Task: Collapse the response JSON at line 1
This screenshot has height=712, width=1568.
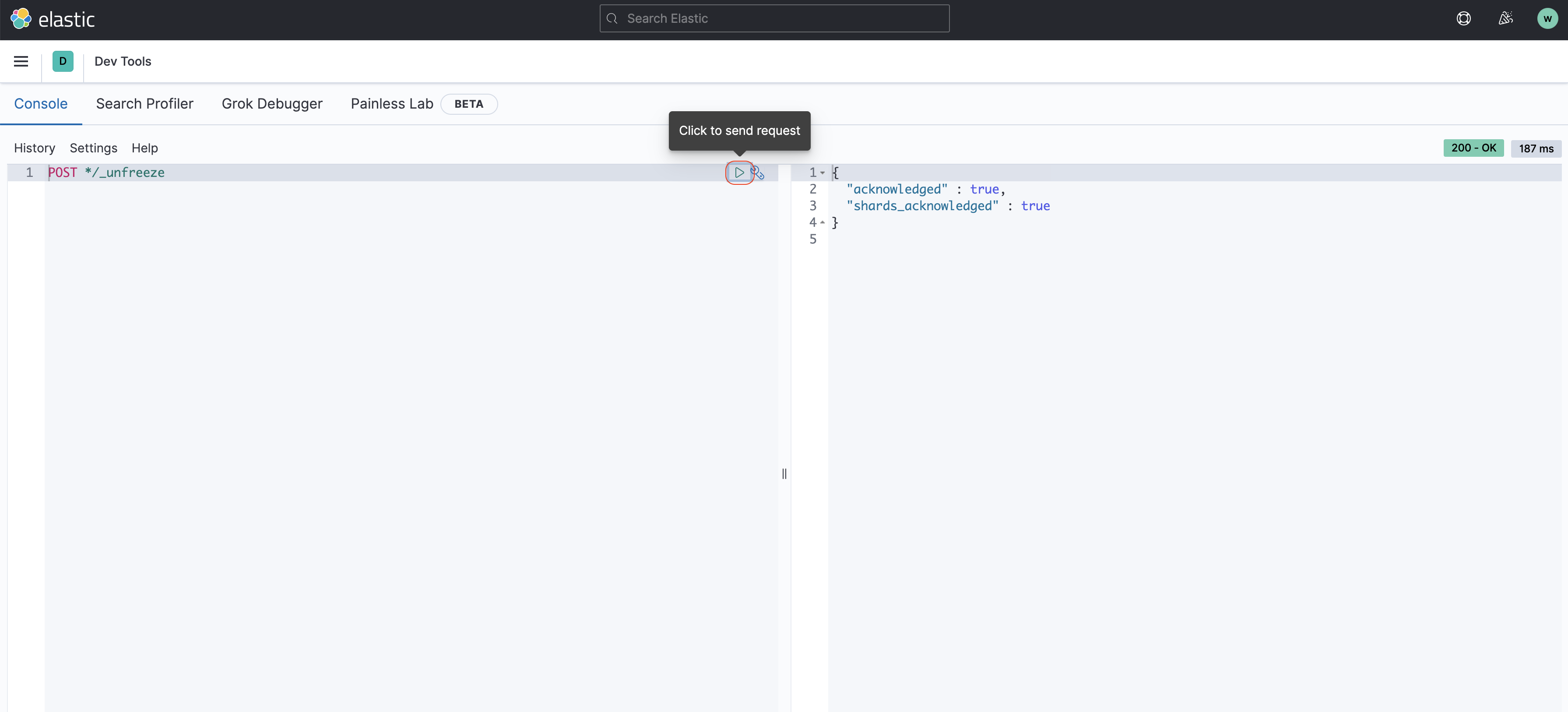Action: click(823, 173)
